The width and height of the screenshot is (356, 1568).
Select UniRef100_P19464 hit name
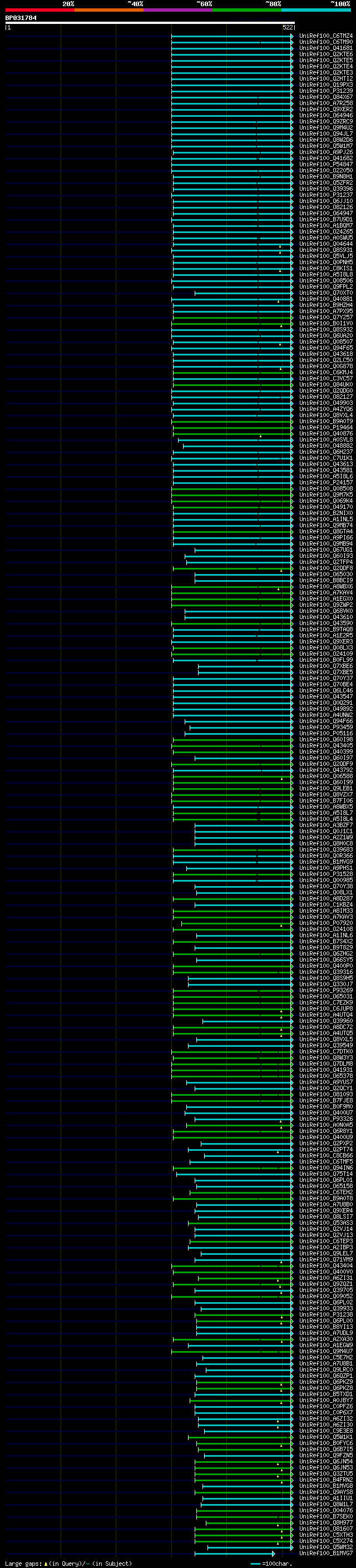[x=325, y=428]
